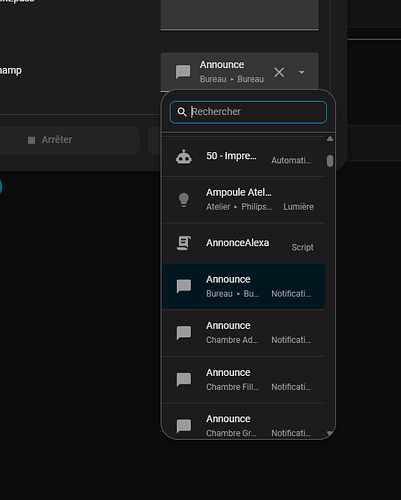Click the message icon of highlighted Bureau Announce
Image resolution: width=401 pixels, height=500 pixels.
pos(184,286)
